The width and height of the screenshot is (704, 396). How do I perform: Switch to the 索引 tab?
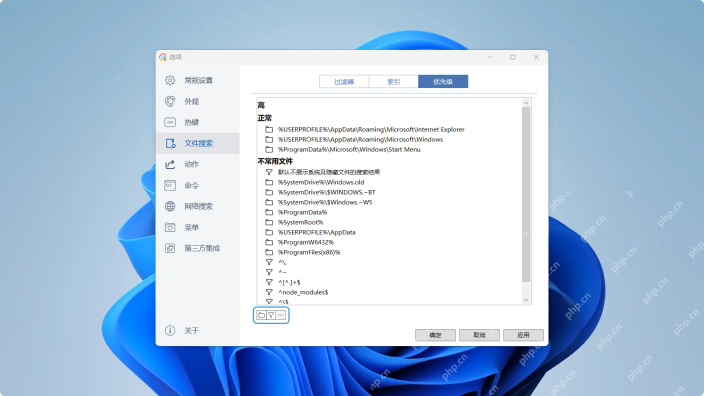[393, 82]
